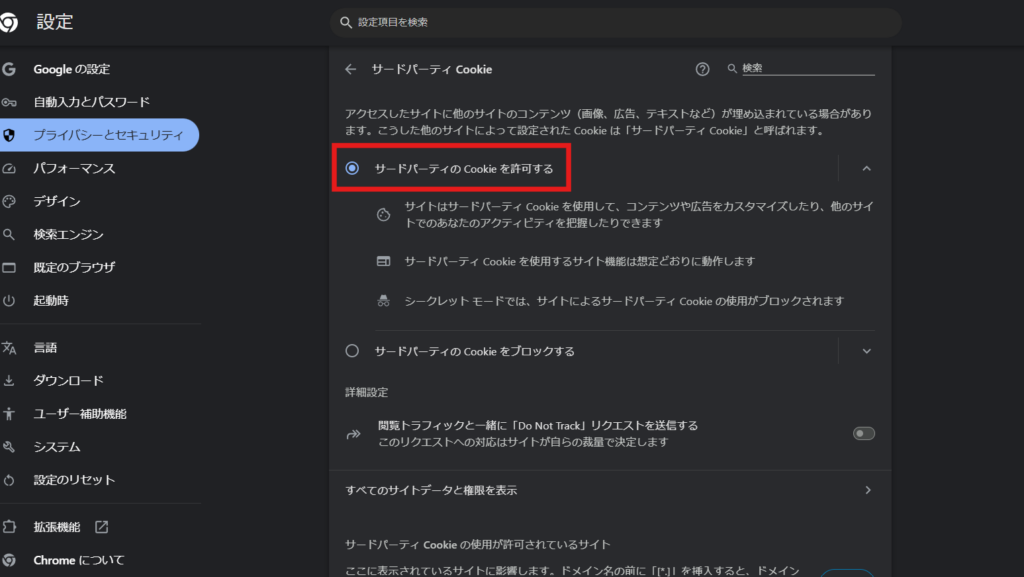Click サードパーティ Cookie の使用が許可されているサイト heading
This screenshot has height=577, width=1024.
[477, 544]
